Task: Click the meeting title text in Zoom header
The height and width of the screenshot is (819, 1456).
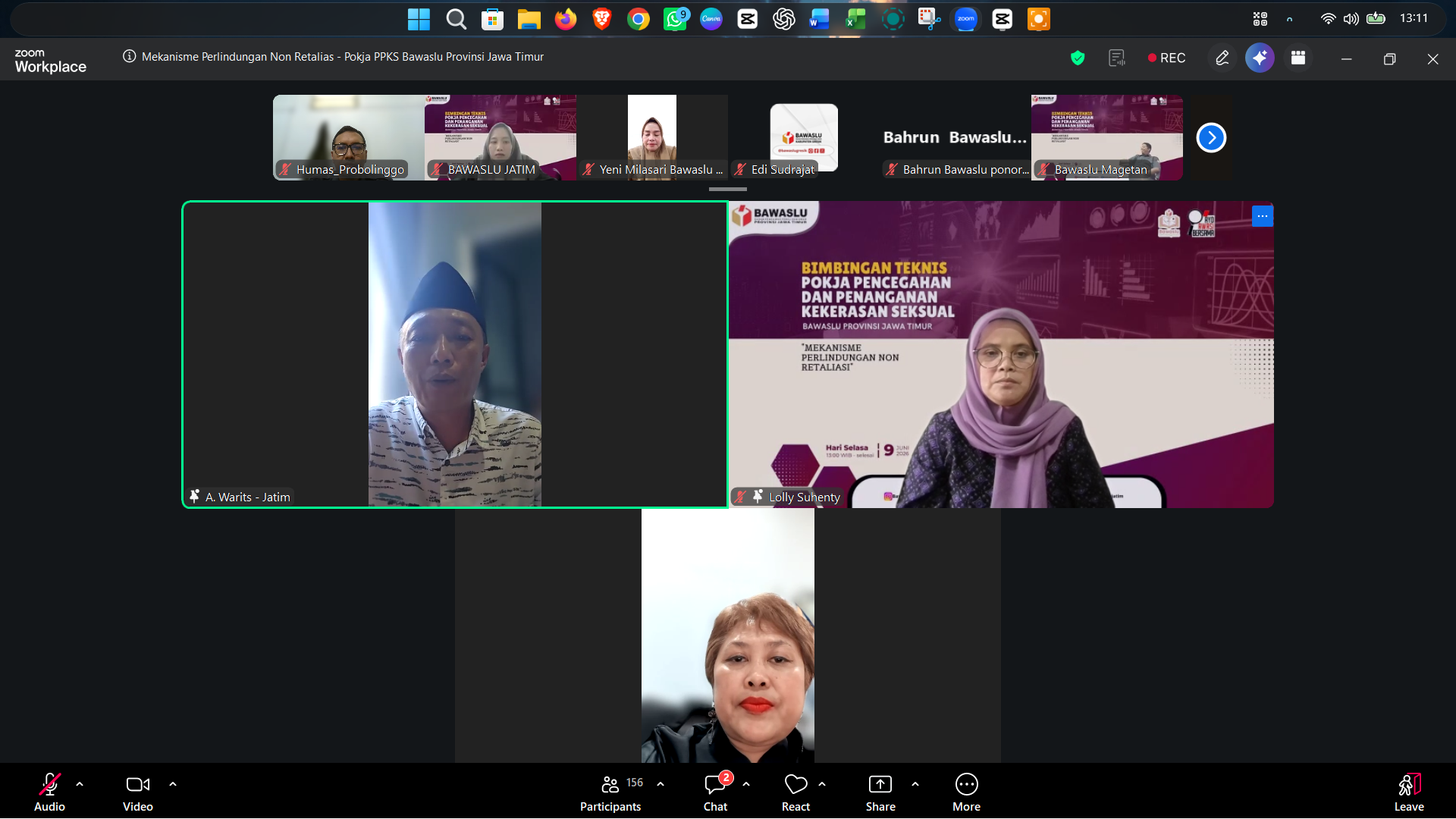Action: tap(343, 57)
